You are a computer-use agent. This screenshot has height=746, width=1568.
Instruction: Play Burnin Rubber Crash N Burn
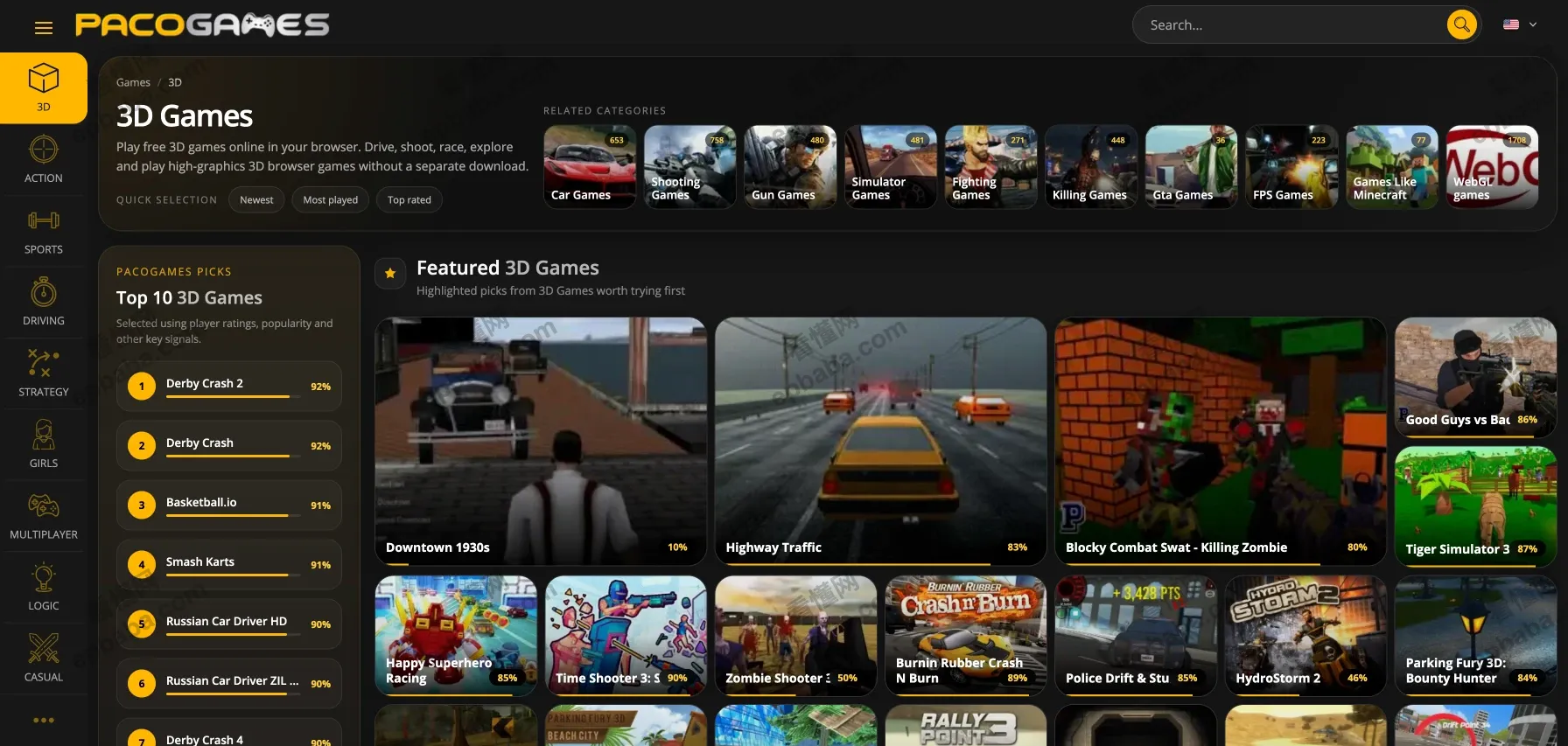click(x=966, y=636)
